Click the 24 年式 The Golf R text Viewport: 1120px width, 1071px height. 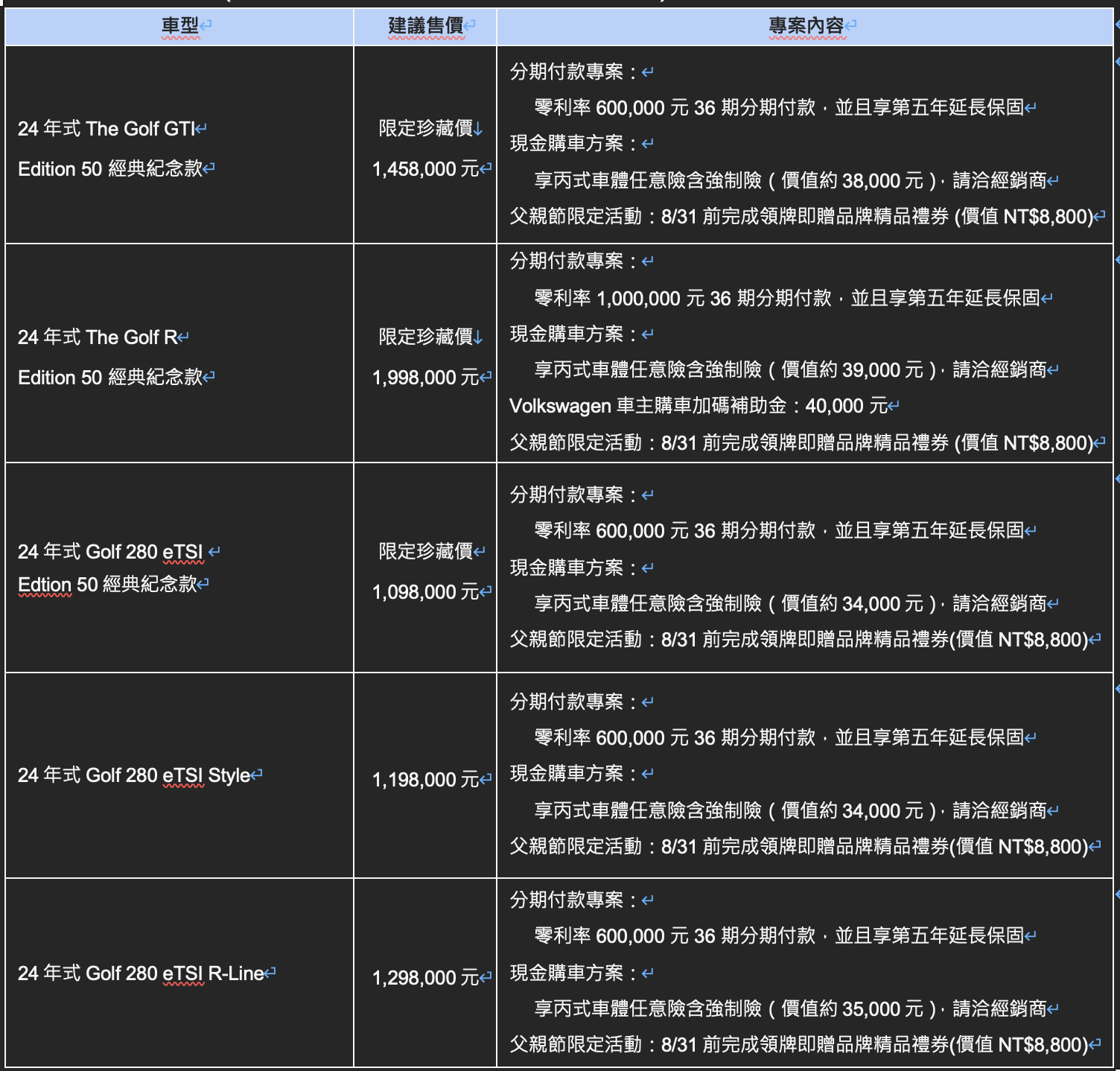point(98,337)
